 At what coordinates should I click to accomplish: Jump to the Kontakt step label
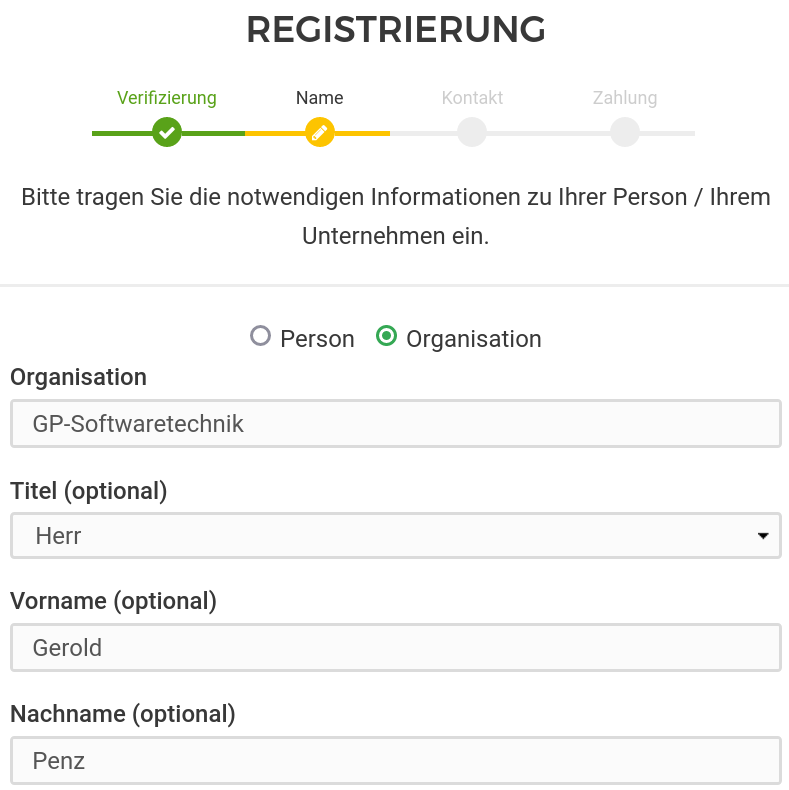pyautogui.click(x=472, y=98)
